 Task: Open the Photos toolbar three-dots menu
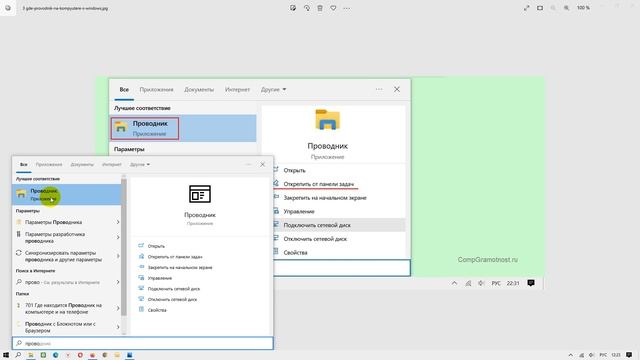[347, 8]
